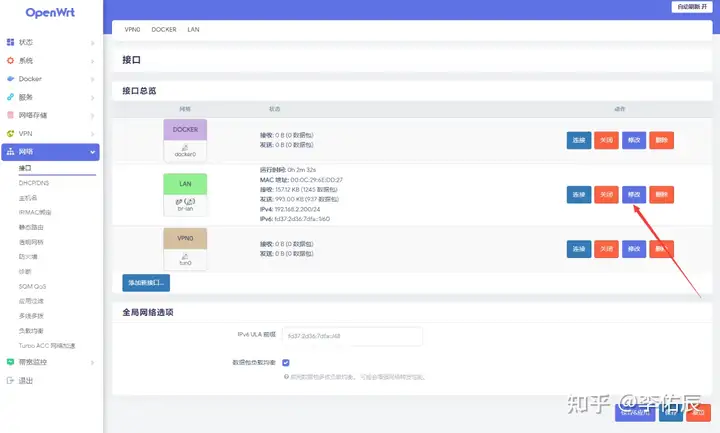Click the 网络存储 storage icon in sidebar
720x433 pixels.
10,115
